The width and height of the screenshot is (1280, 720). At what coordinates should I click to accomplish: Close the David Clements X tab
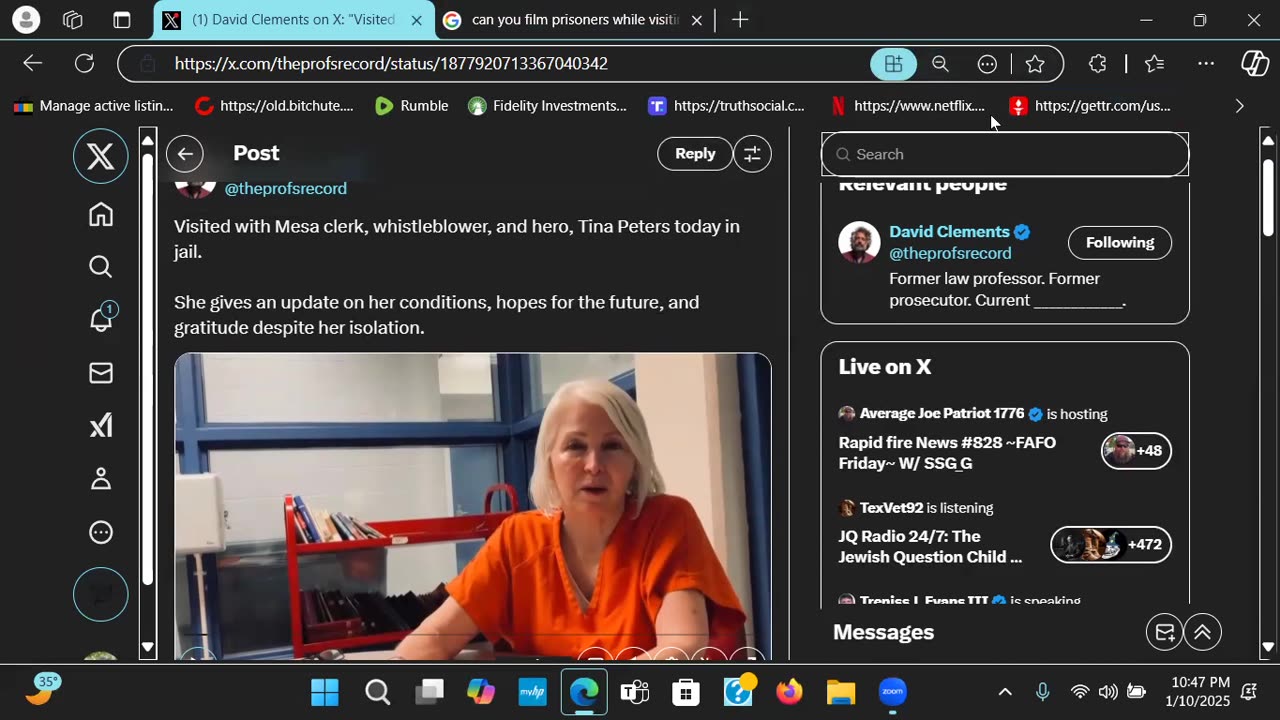(x=417, y=20)
